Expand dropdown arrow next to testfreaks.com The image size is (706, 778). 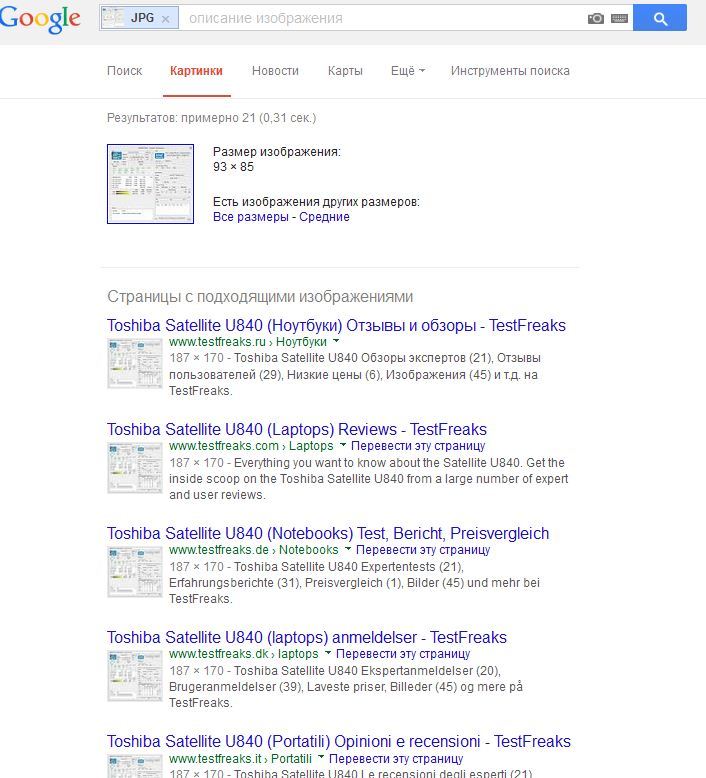tap(342, 445)
